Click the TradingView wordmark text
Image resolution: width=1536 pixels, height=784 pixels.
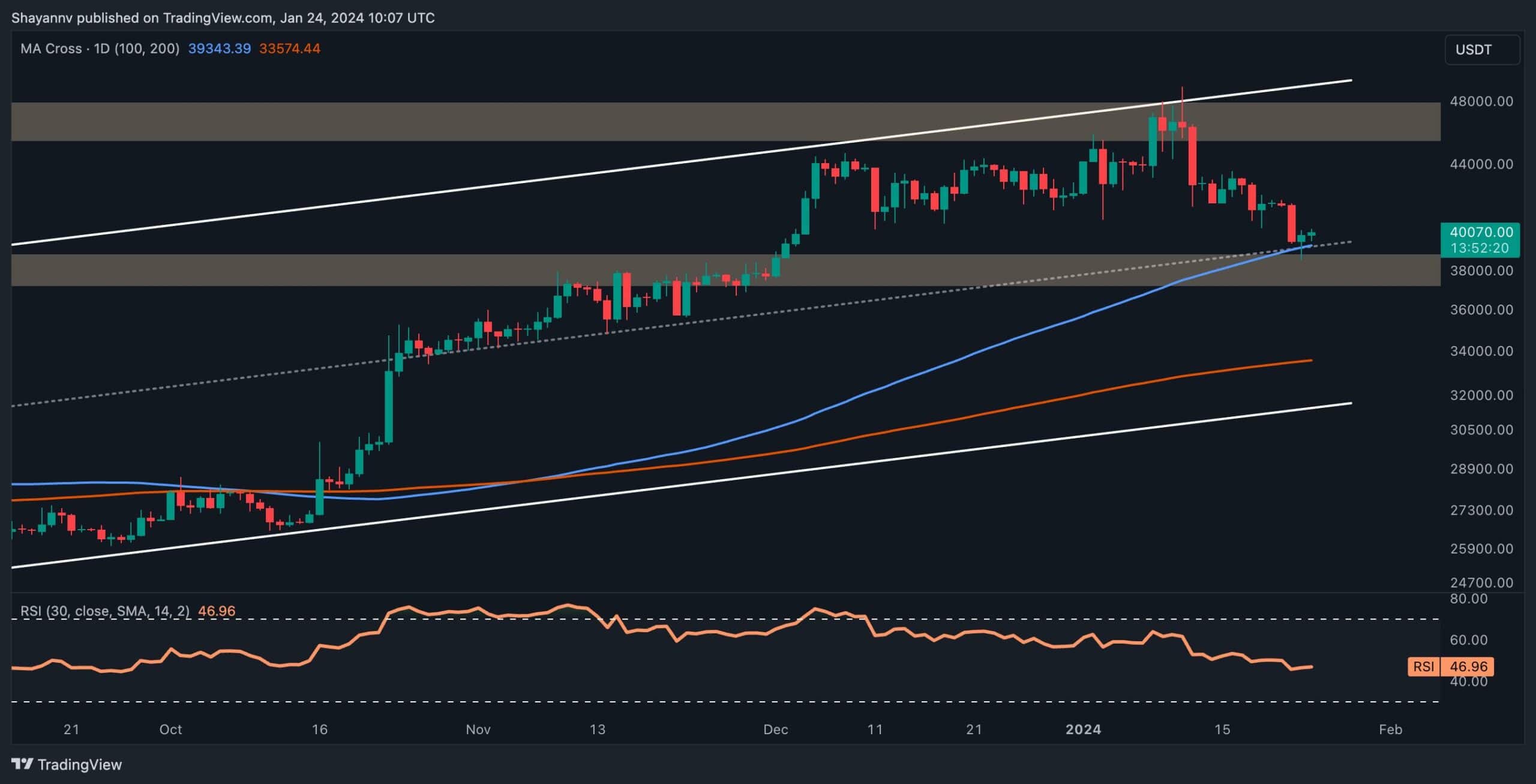(79, 764)
